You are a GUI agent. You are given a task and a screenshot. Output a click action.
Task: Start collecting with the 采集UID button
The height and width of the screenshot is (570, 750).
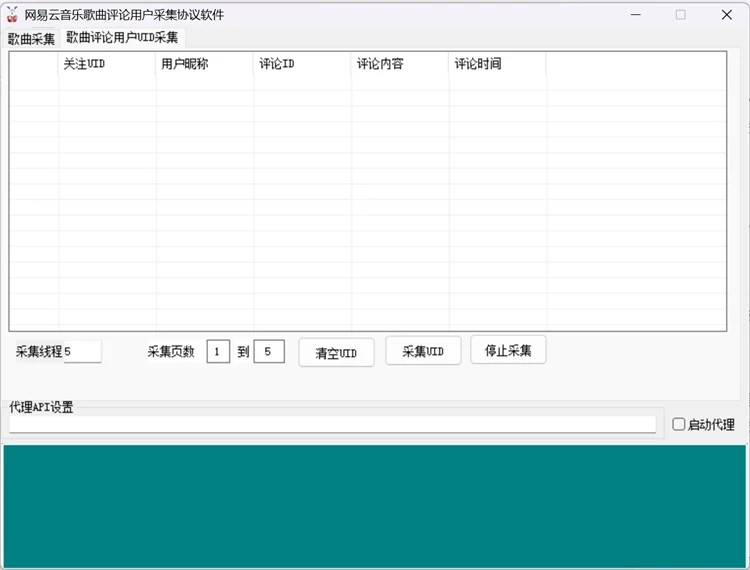[x=423, y=351]
